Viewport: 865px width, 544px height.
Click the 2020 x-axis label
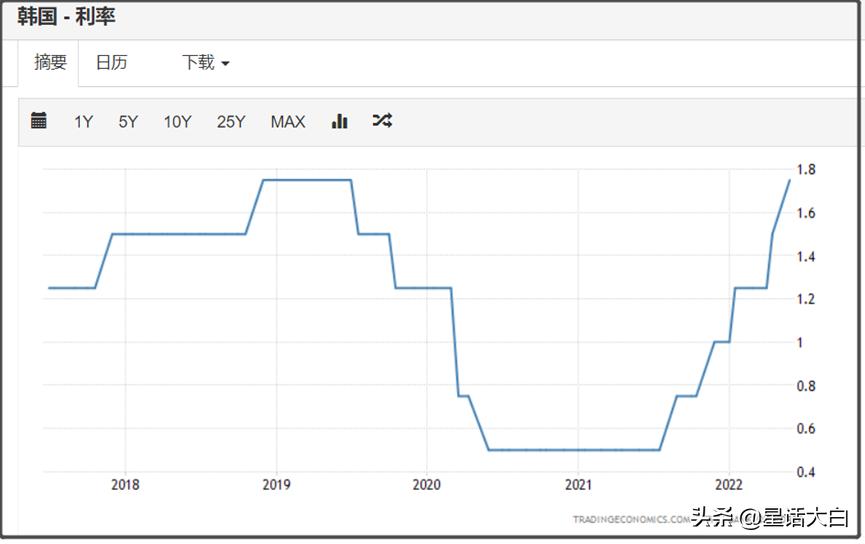[427, 485]
